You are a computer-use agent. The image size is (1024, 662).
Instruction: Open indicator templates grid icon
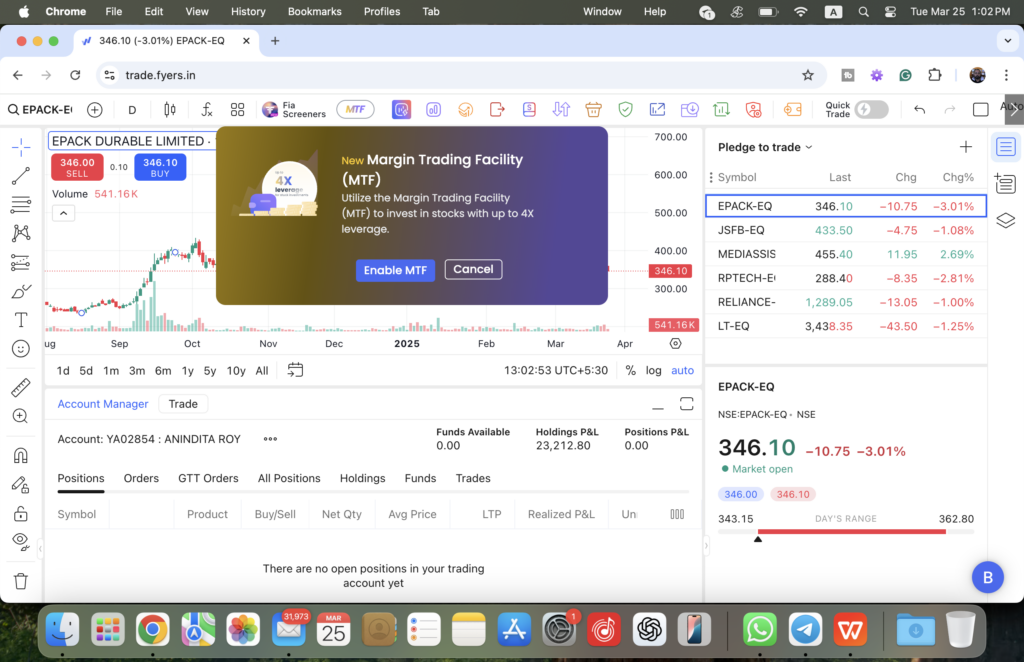(238, 110)
